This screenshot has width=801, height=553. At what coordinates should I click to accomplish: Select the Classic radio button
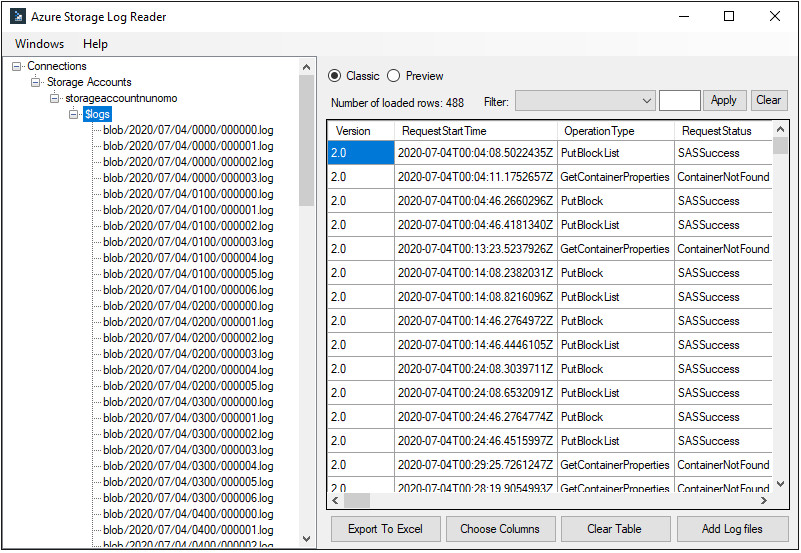point(335,76)
